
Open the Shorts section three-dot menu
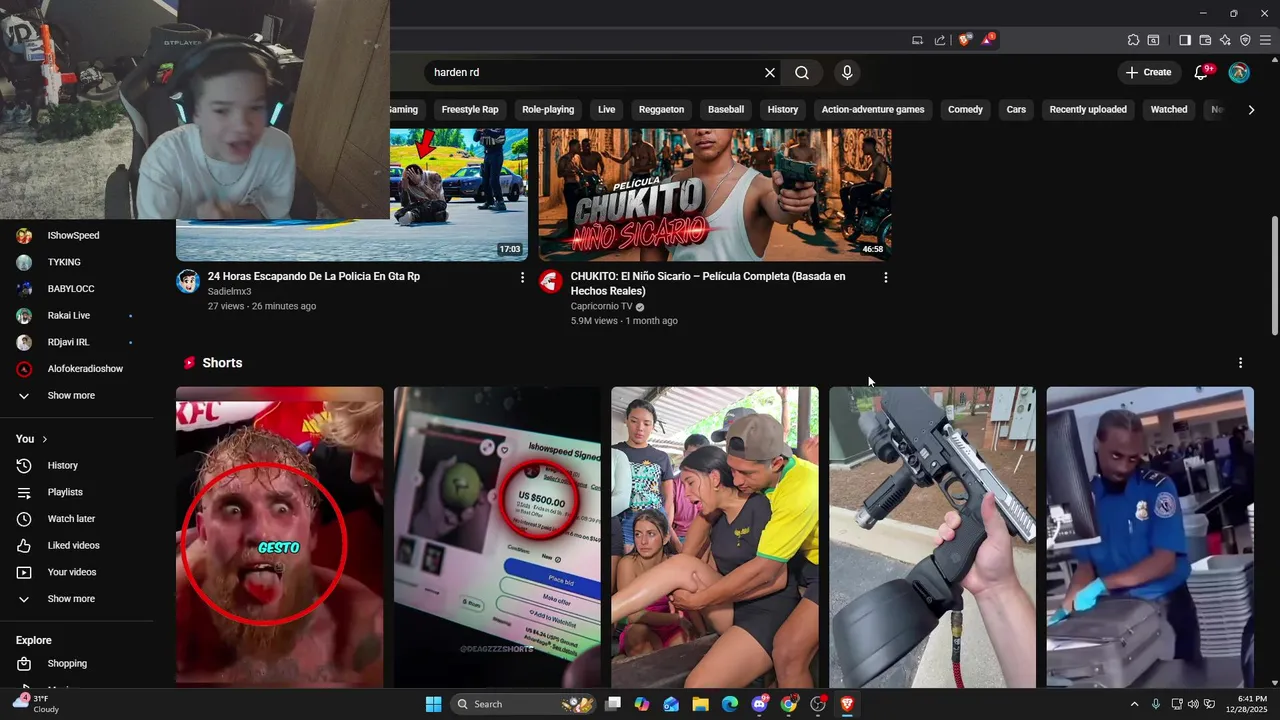[x=1240, y=363]
